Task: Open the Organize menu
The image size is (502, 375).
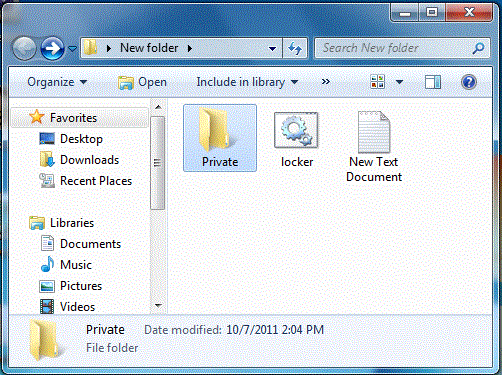Action: click(x=57, y=82)
